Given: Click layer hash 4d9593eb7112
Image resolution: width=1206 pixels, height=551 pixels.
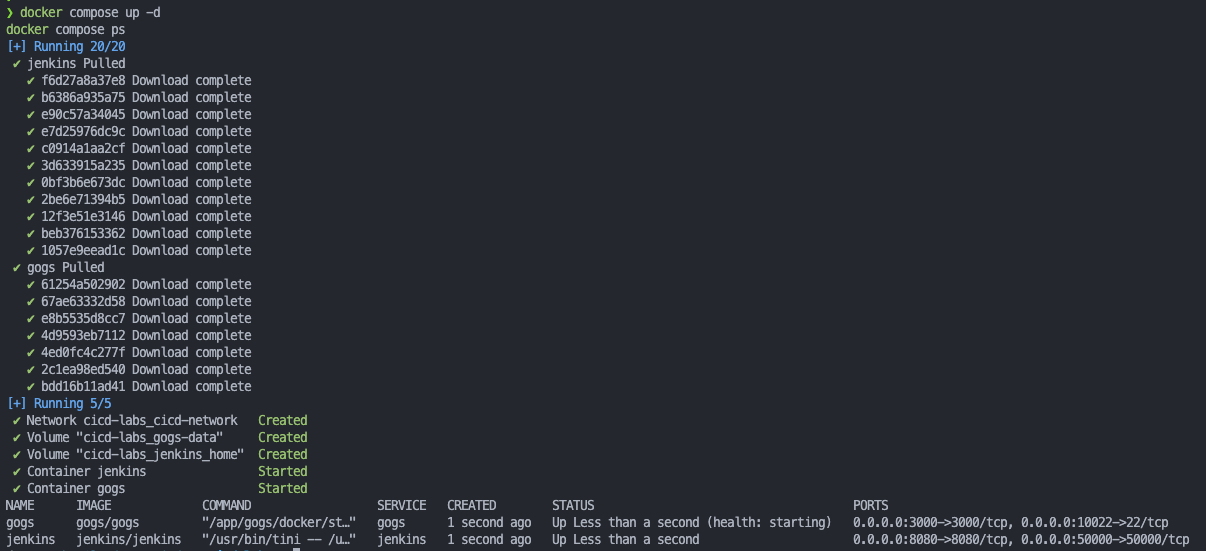Looking at the screenshot, I should 83,335.
